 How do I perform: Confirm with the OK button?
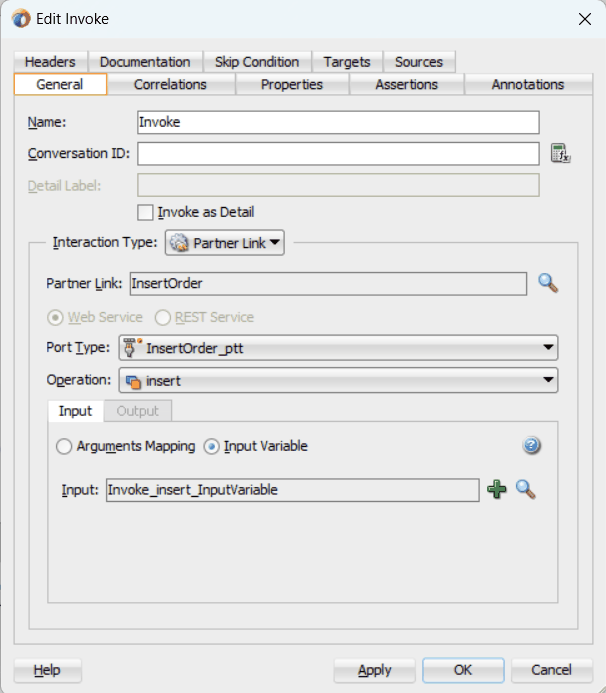463,670
